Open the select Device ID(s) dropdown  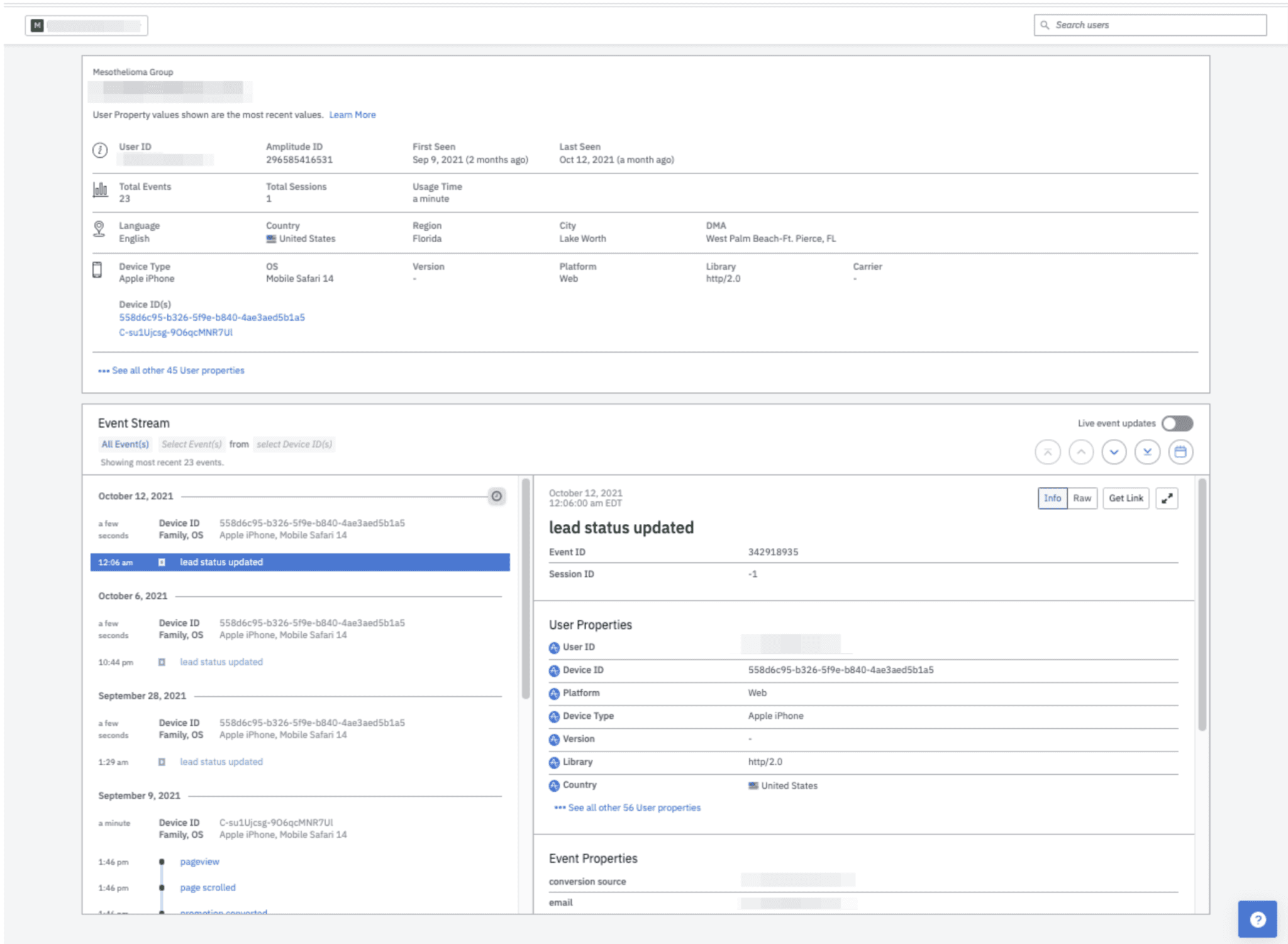[x=294, y=444]
